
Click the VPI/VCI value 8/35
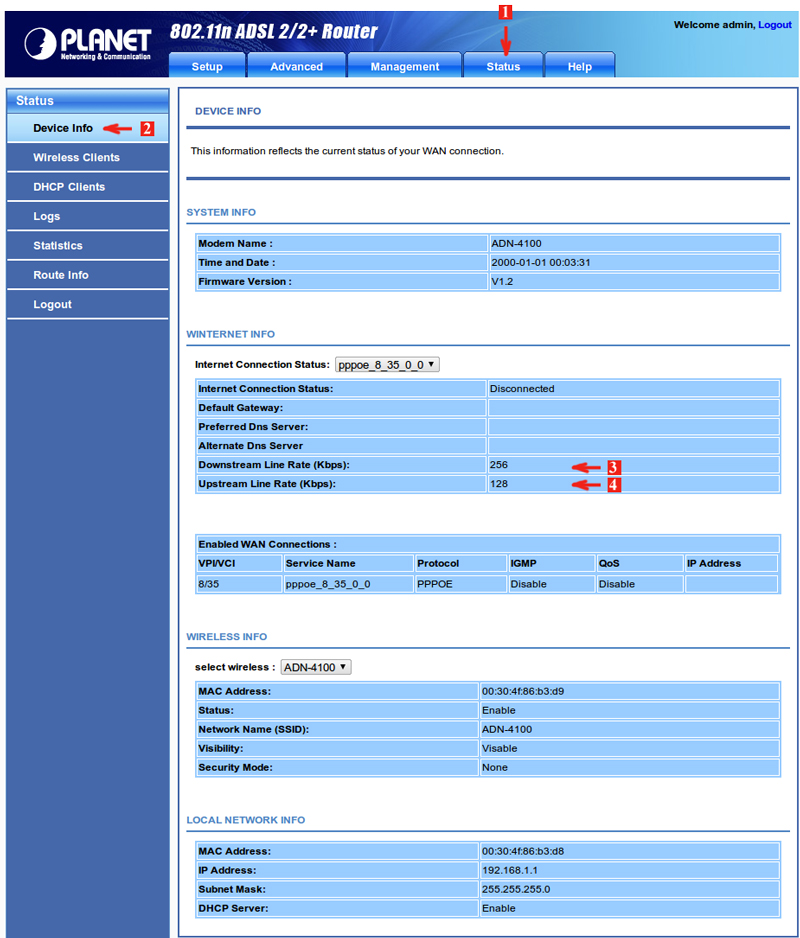(208, 584)
